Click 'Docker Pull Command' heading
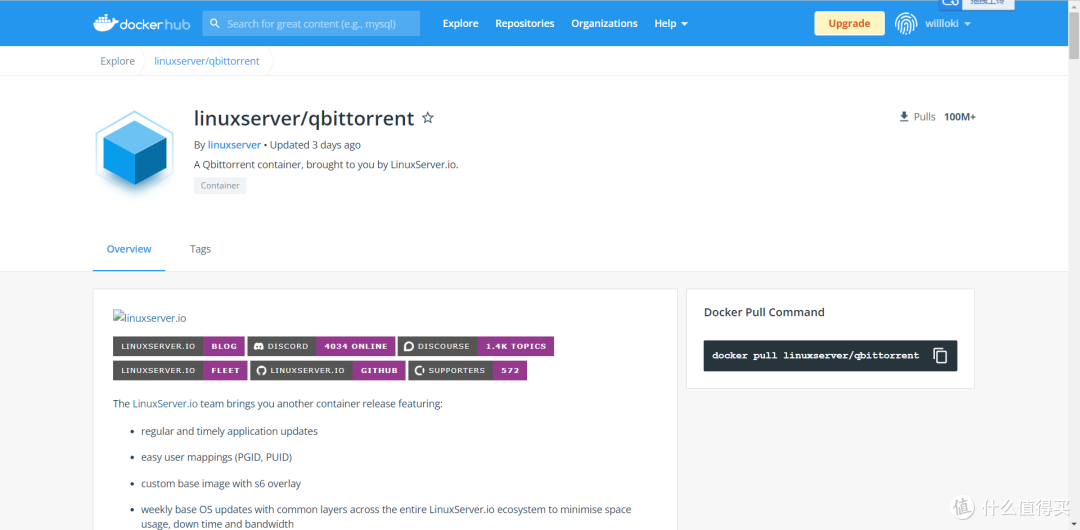This screenshot has height=530, width=1080. click(x=764, y=312)
